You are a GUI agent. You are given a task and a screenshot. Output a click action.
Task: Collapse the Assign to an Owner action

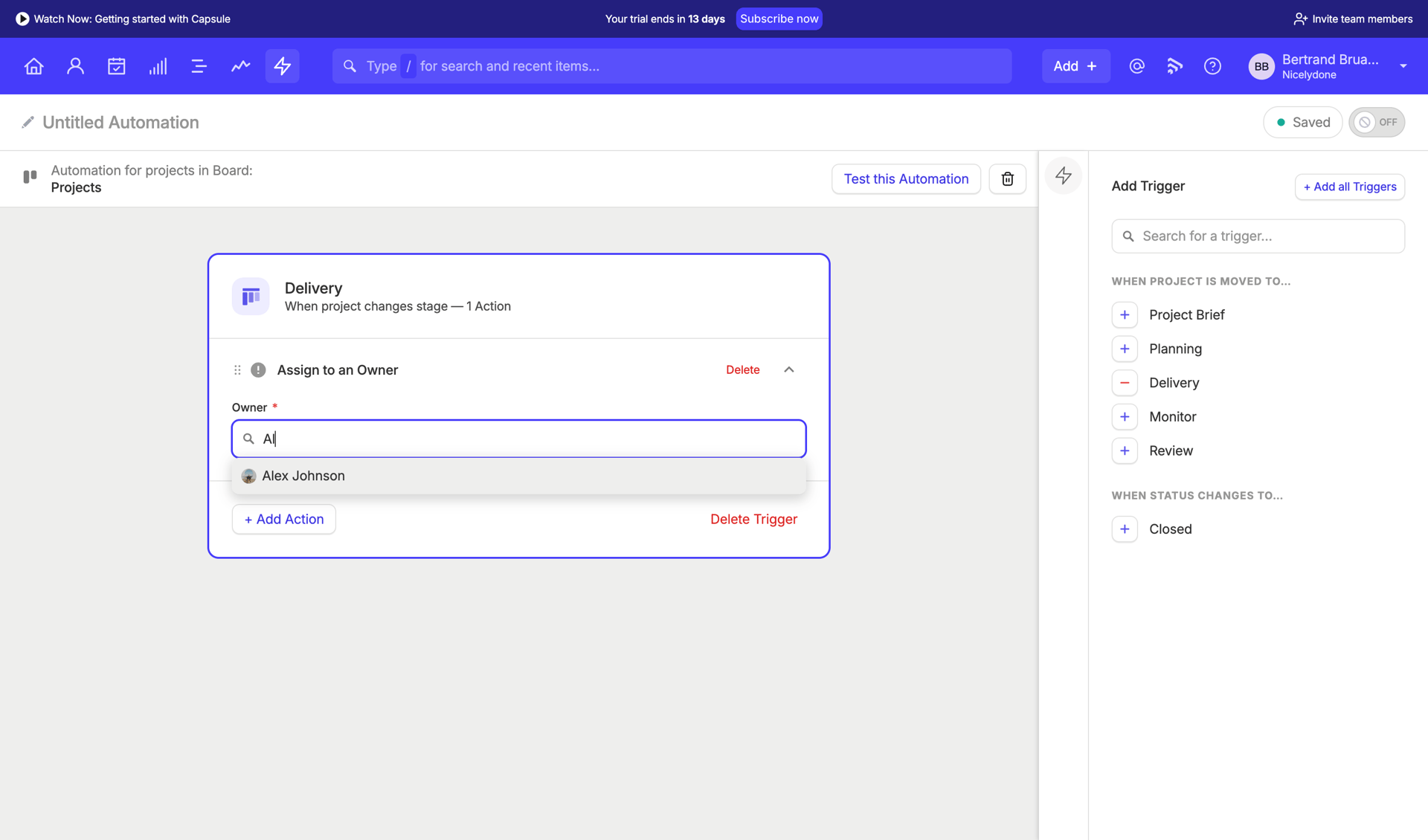(788, 369)
